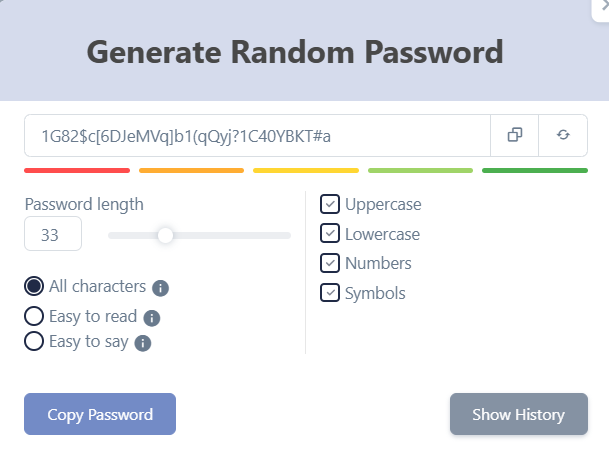The image size is (609, 458).
Task: Click the dark green strength bar segment
Action: click(x=534, y=171)
